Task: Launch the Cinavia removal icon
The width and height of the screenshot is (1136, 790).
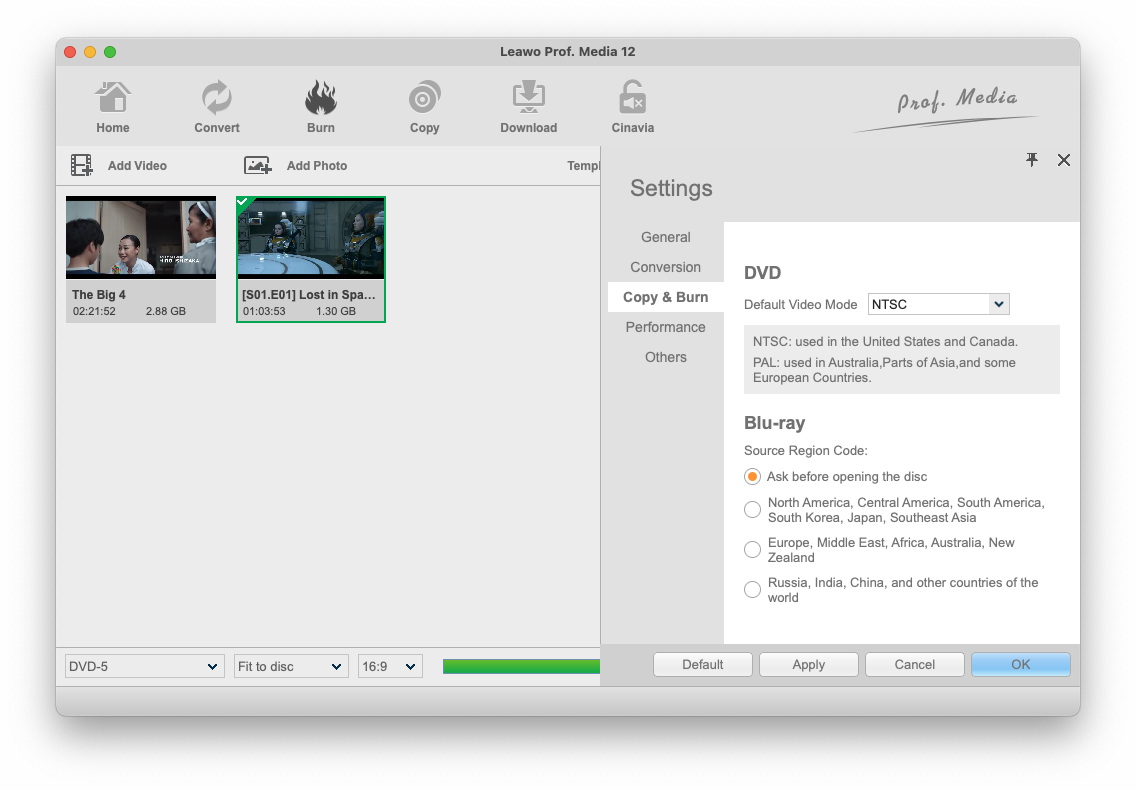Action: pyautogui.click(x=632, y=99)
